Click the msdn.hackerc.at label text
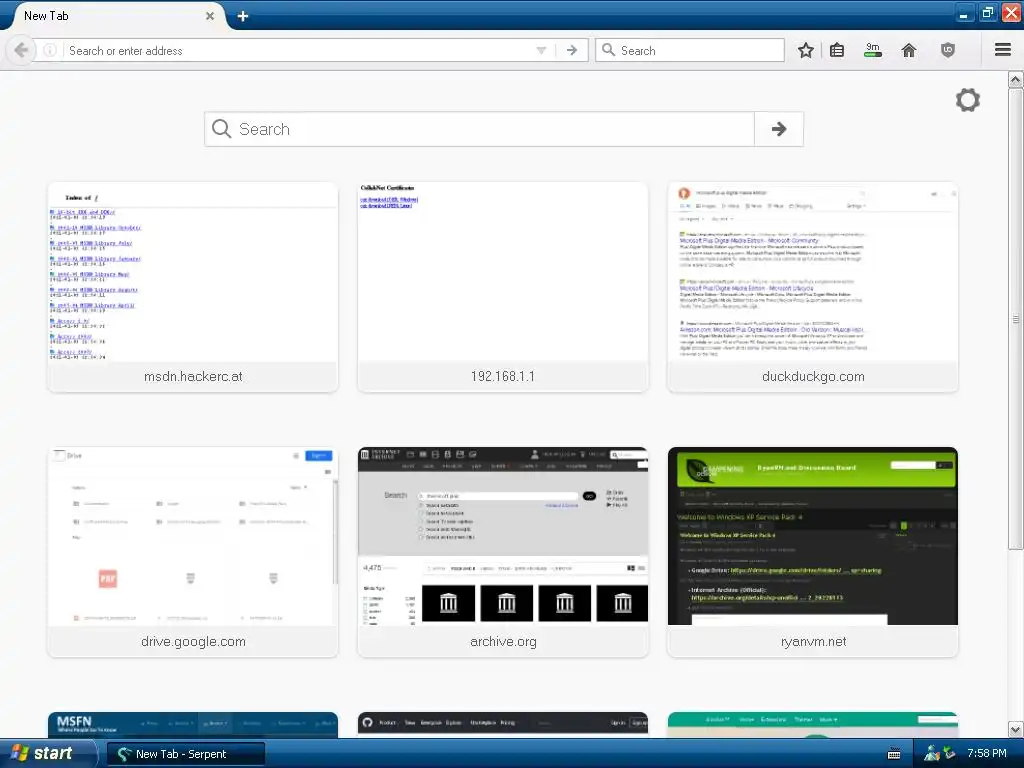 click(193, 377)
